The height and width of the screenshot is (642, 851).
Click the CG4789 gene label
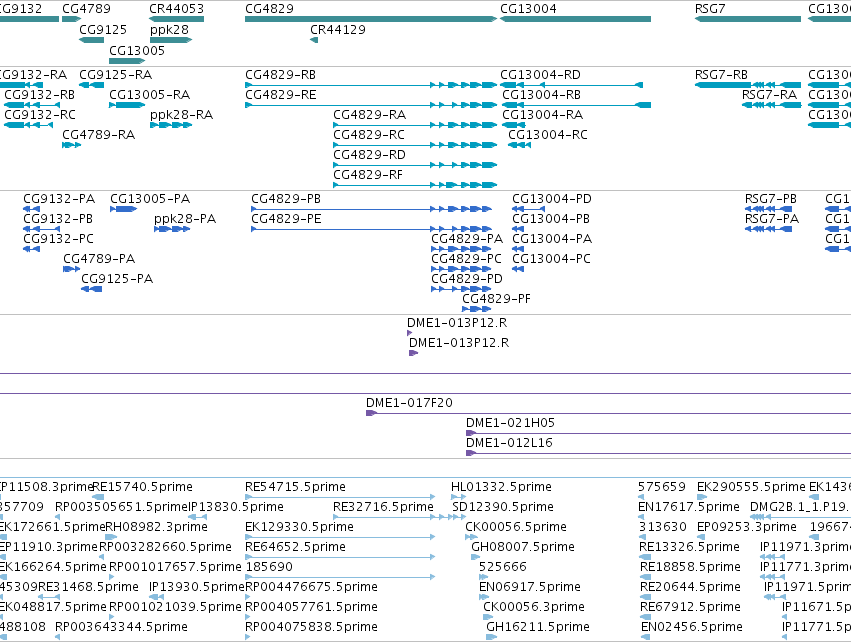coord(86,9)
